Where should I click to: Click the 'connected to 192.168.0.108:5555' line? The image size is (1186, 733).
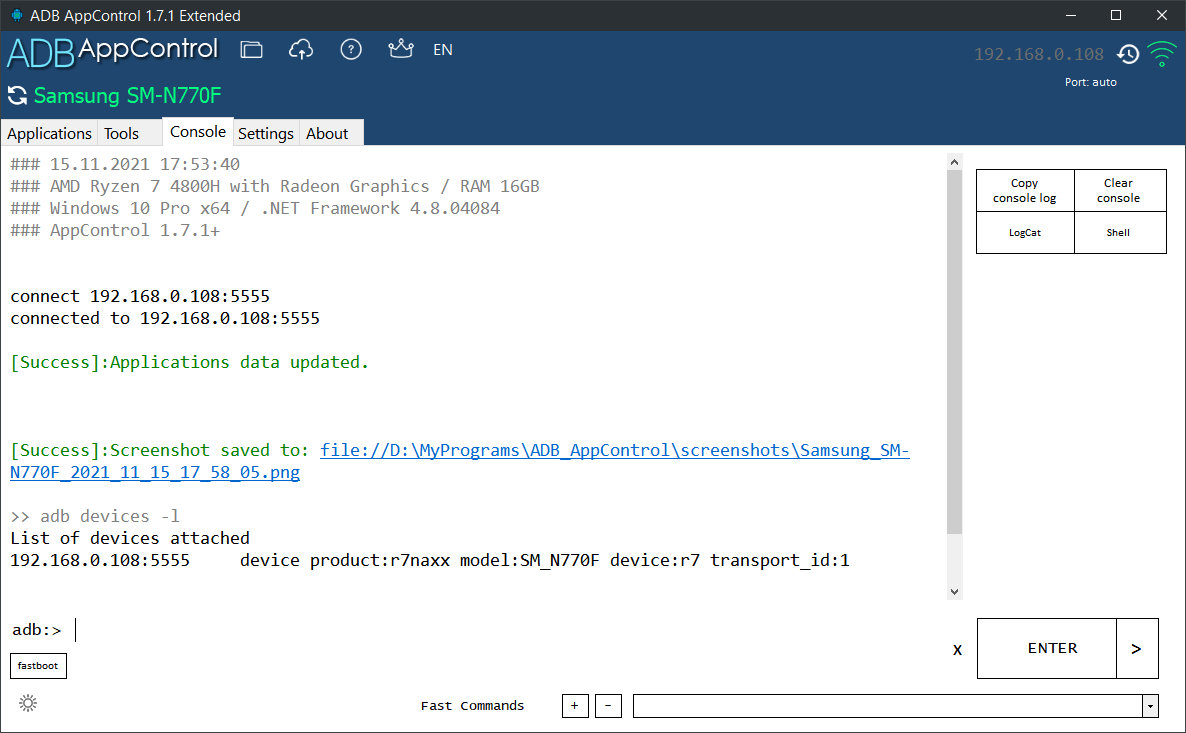pyautogui.click(x=165, y=318)
